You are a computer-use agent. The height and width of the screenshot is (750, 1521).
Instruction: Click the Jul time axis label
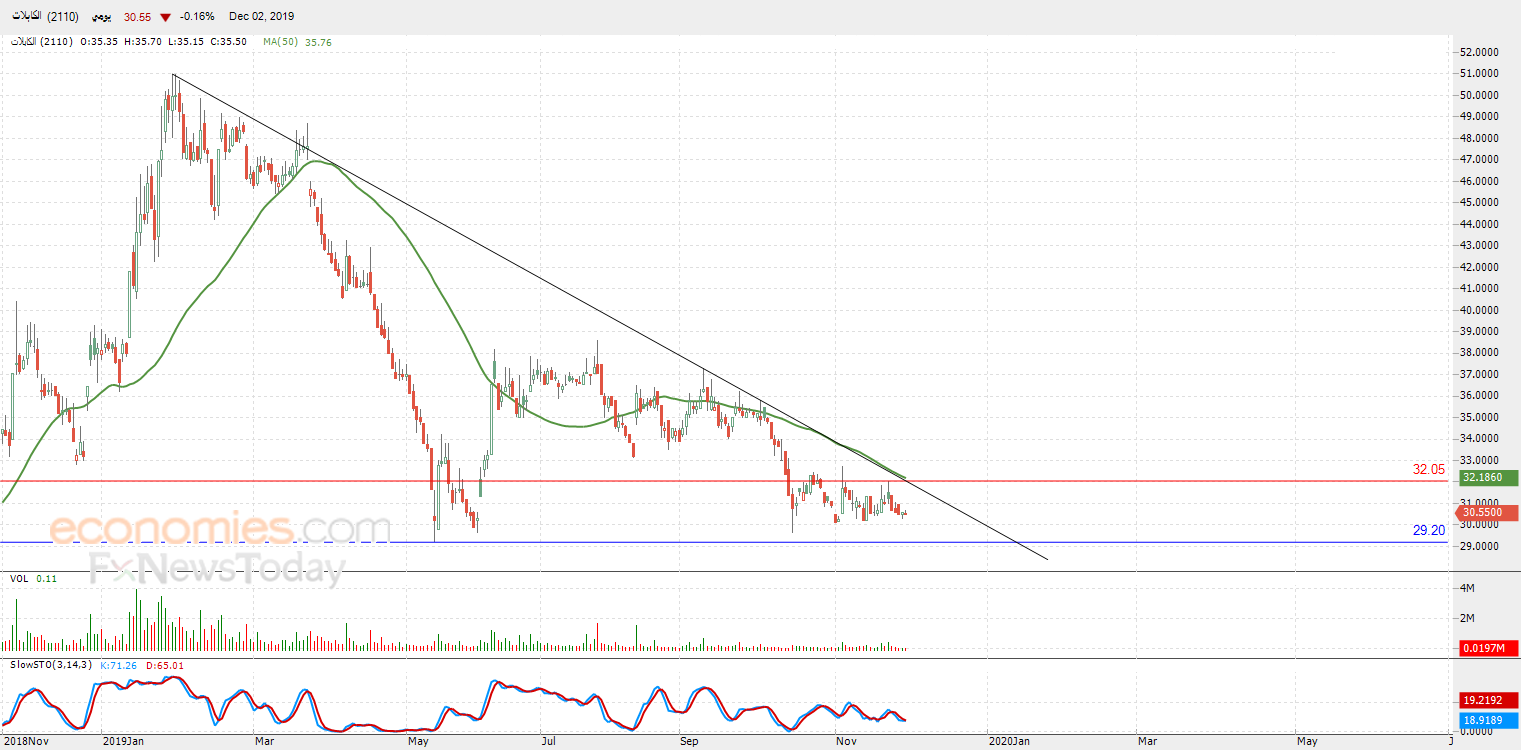[x=549, y=741]
